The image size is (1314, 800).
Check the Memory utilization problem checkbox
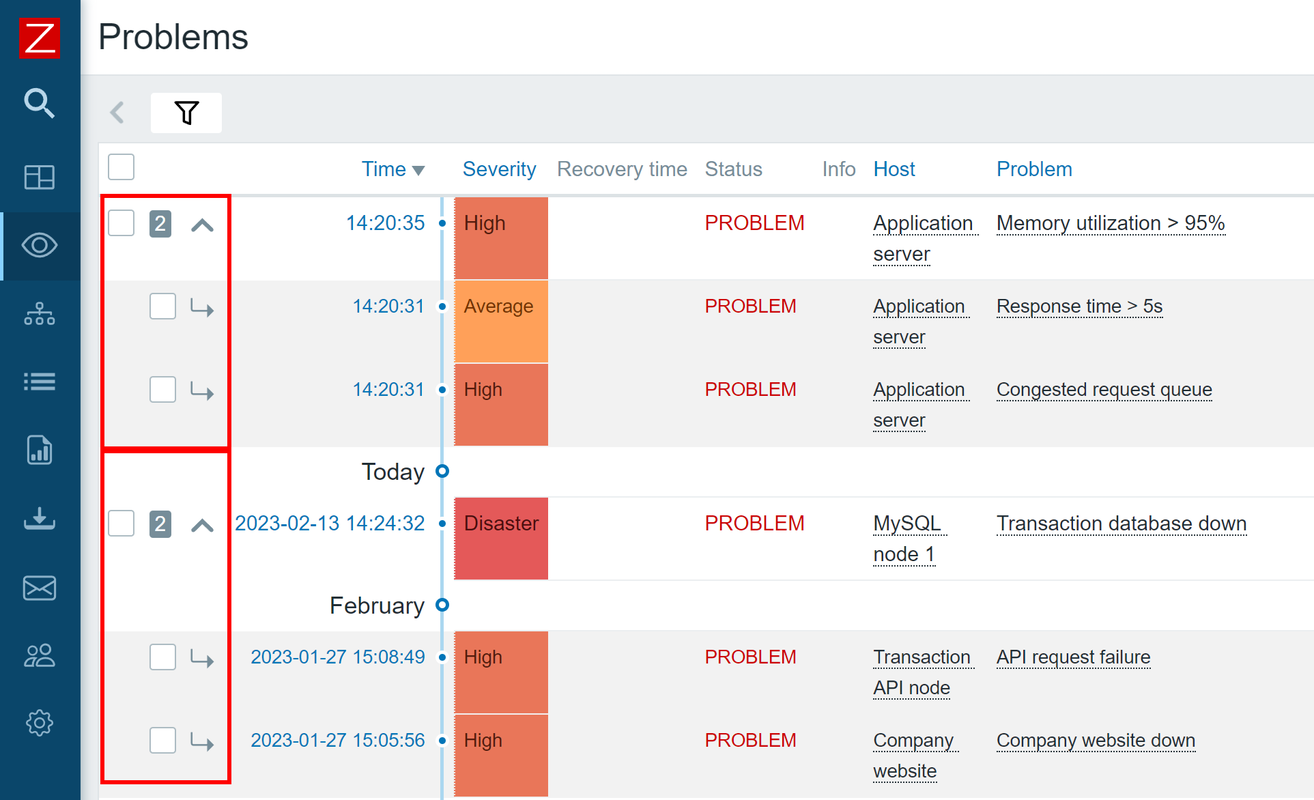121,223
